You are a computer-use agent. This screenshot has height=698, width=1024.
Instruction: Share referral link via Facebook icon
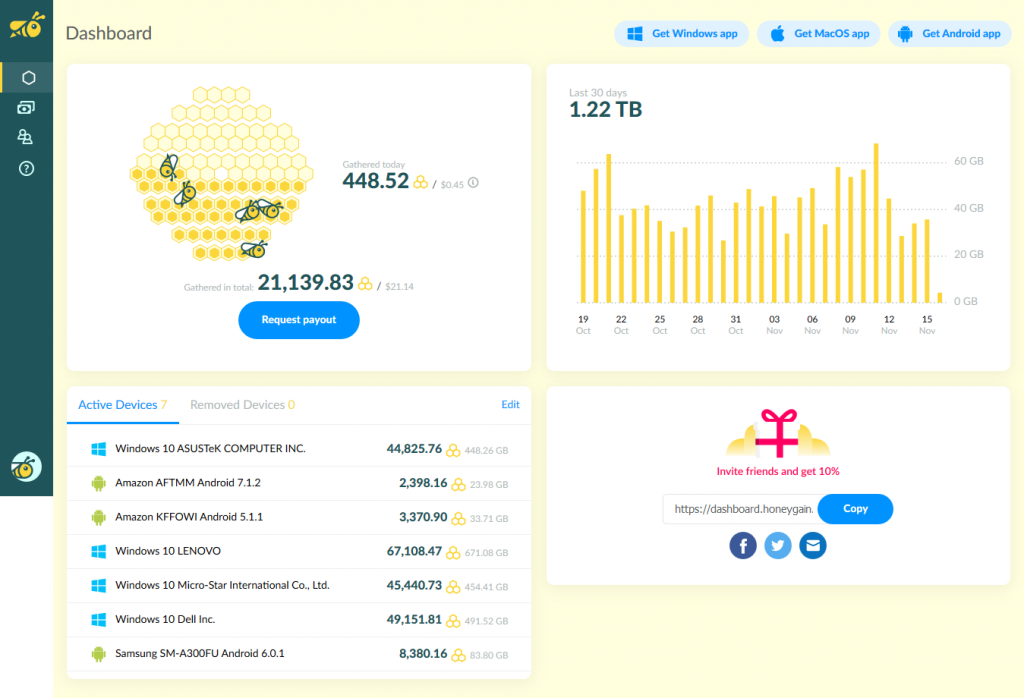tap(742, 545)
